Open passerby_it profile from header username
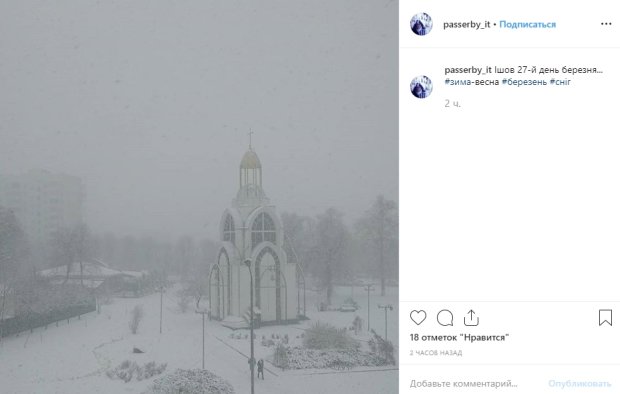 coord(466,25)
